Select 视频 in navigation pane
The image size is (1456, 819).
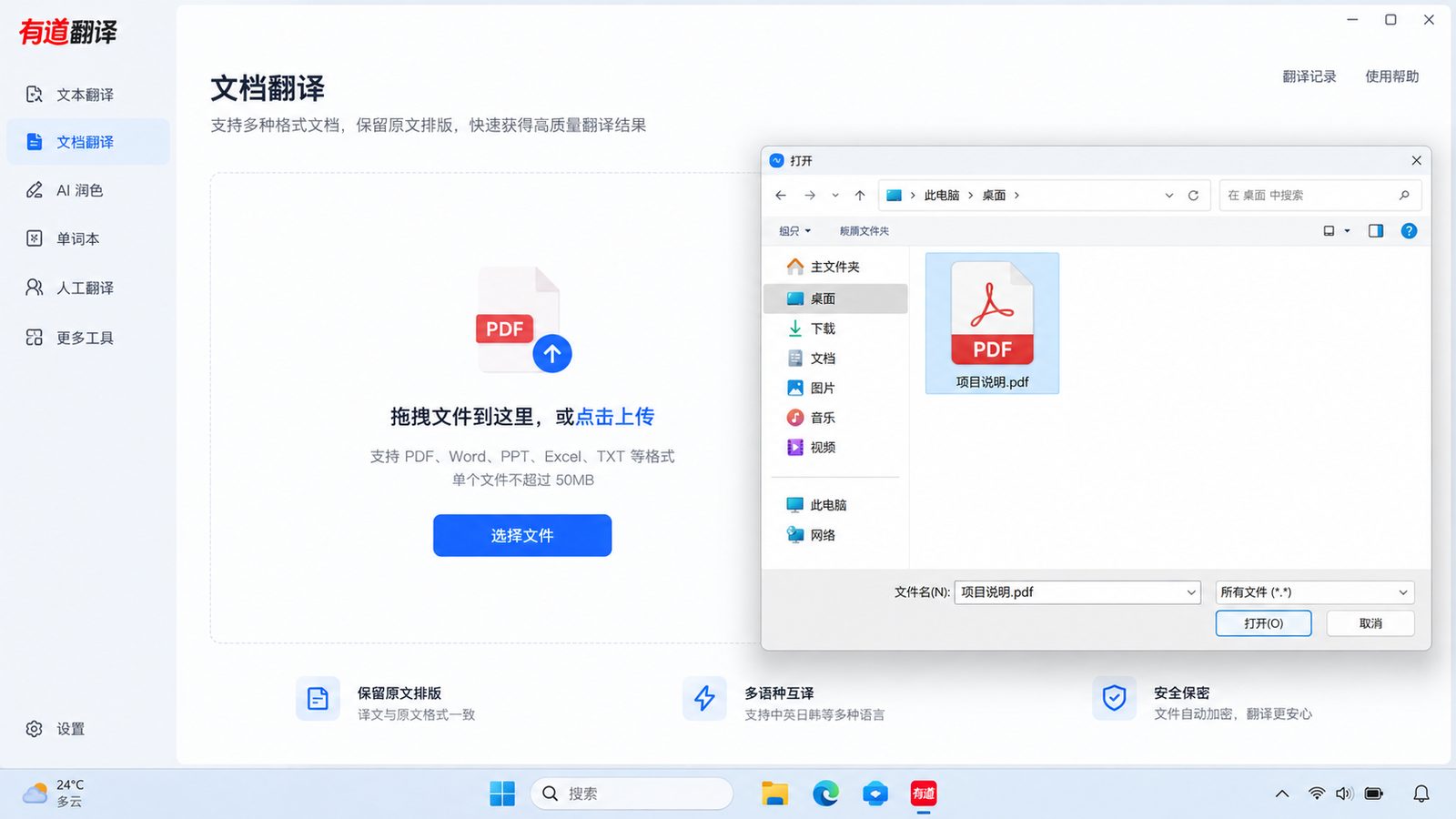click(835, 447)
